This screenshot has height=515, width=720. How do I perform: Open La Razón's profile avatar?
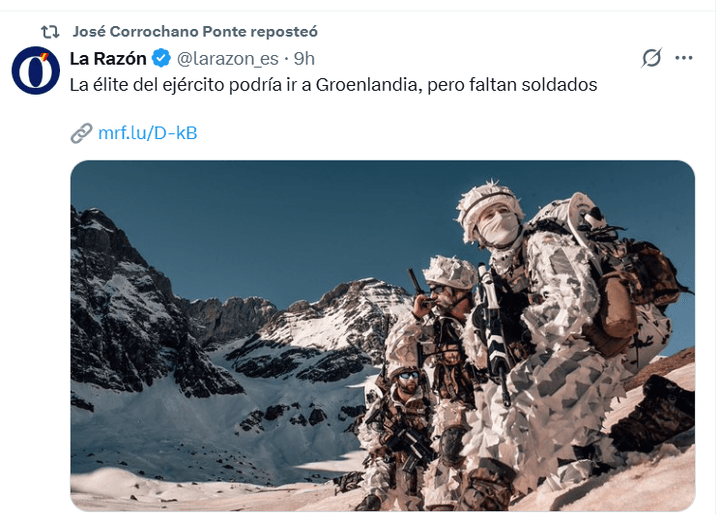click(x=36, y=70)
